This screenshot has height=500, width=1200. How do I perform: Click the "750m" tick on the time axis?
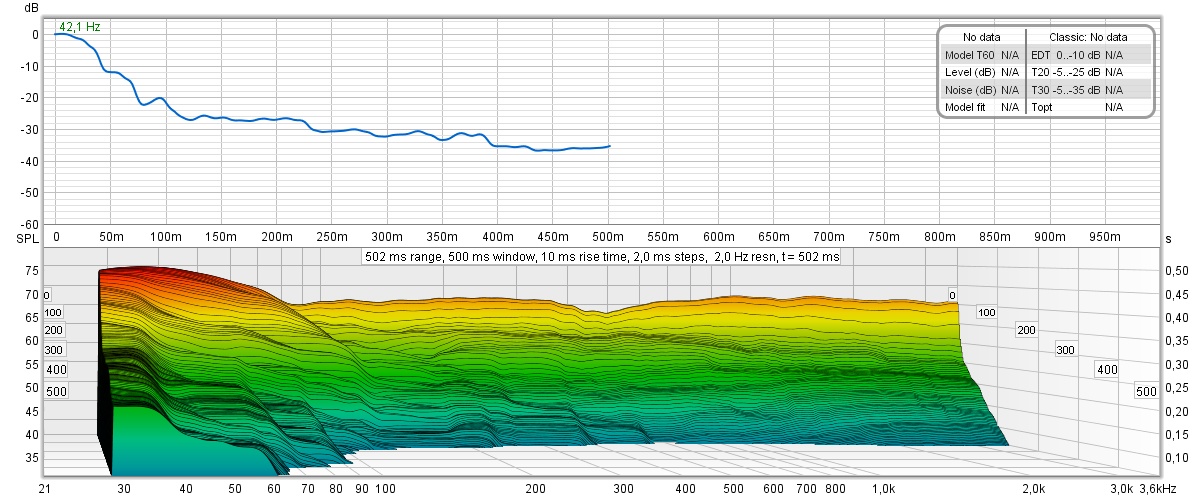coord(883,237)
